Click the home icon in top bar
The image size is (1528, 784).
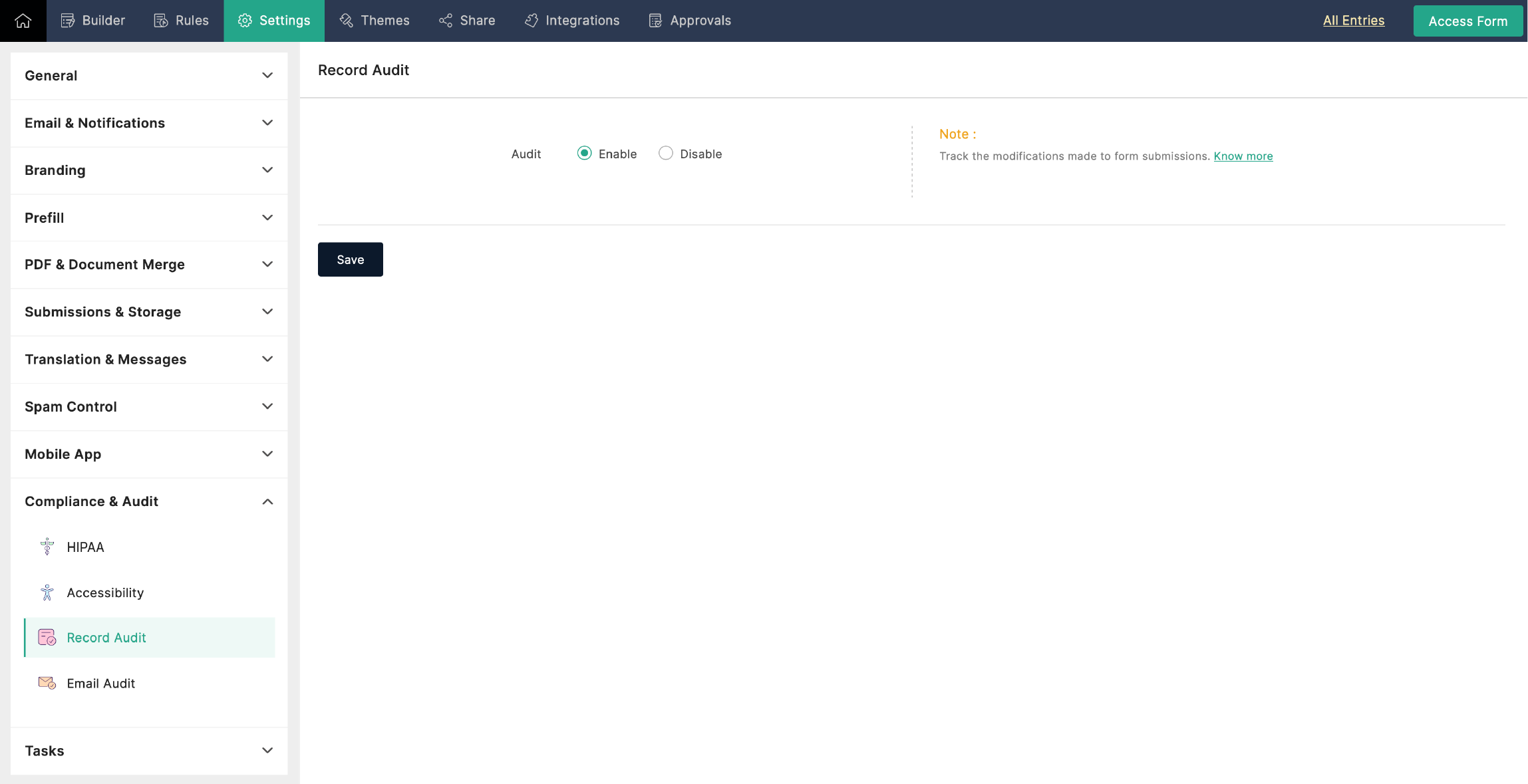pyautogui.click(x=23, y=21)
